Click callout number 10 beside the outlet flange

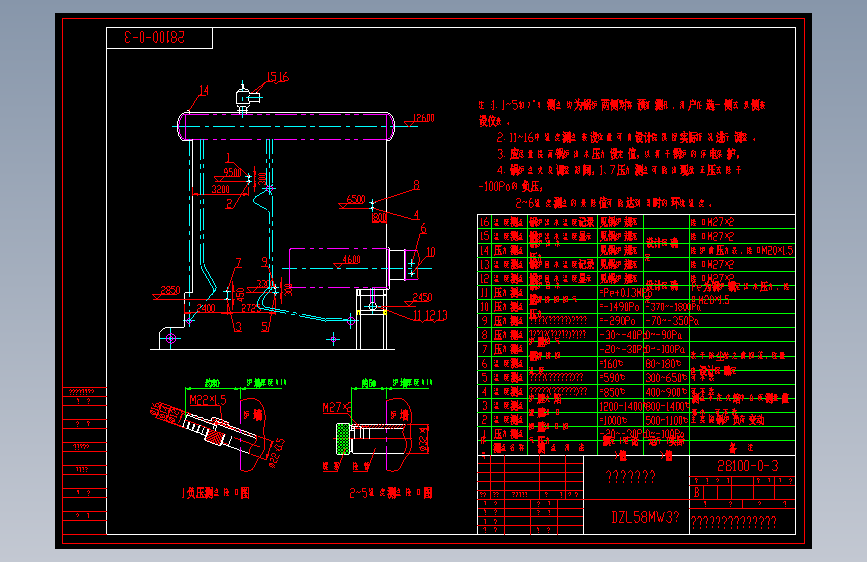(431, 252)
